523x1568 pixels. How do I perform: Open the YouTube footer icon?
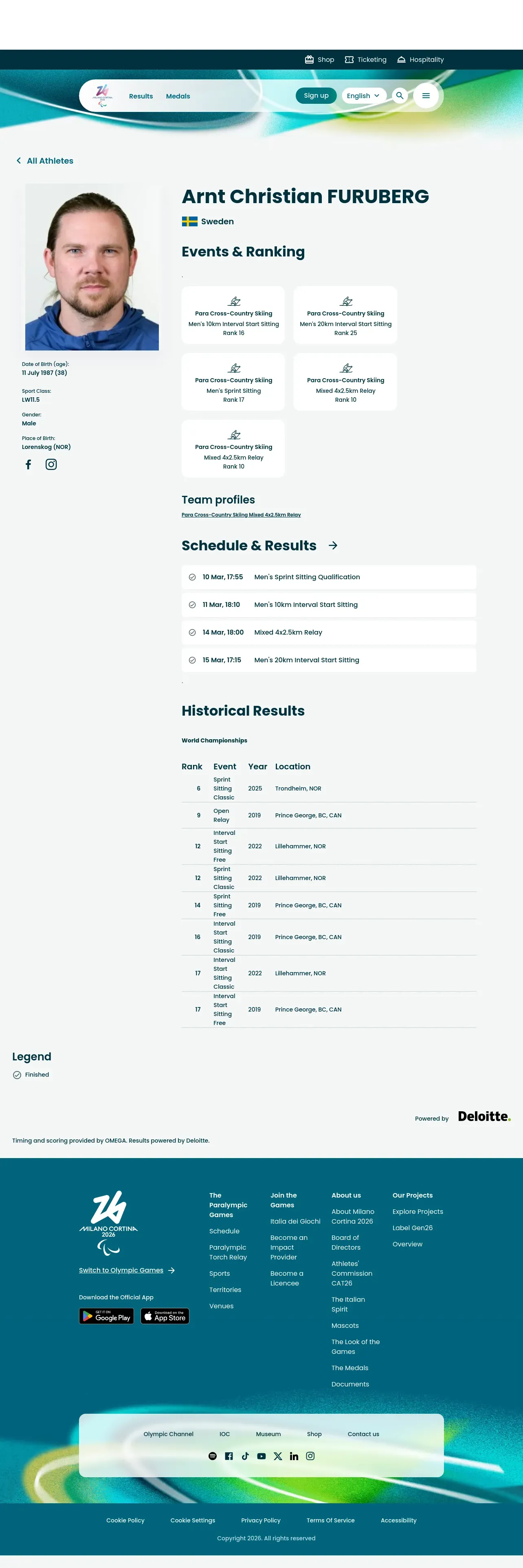tap(261, 1456)
